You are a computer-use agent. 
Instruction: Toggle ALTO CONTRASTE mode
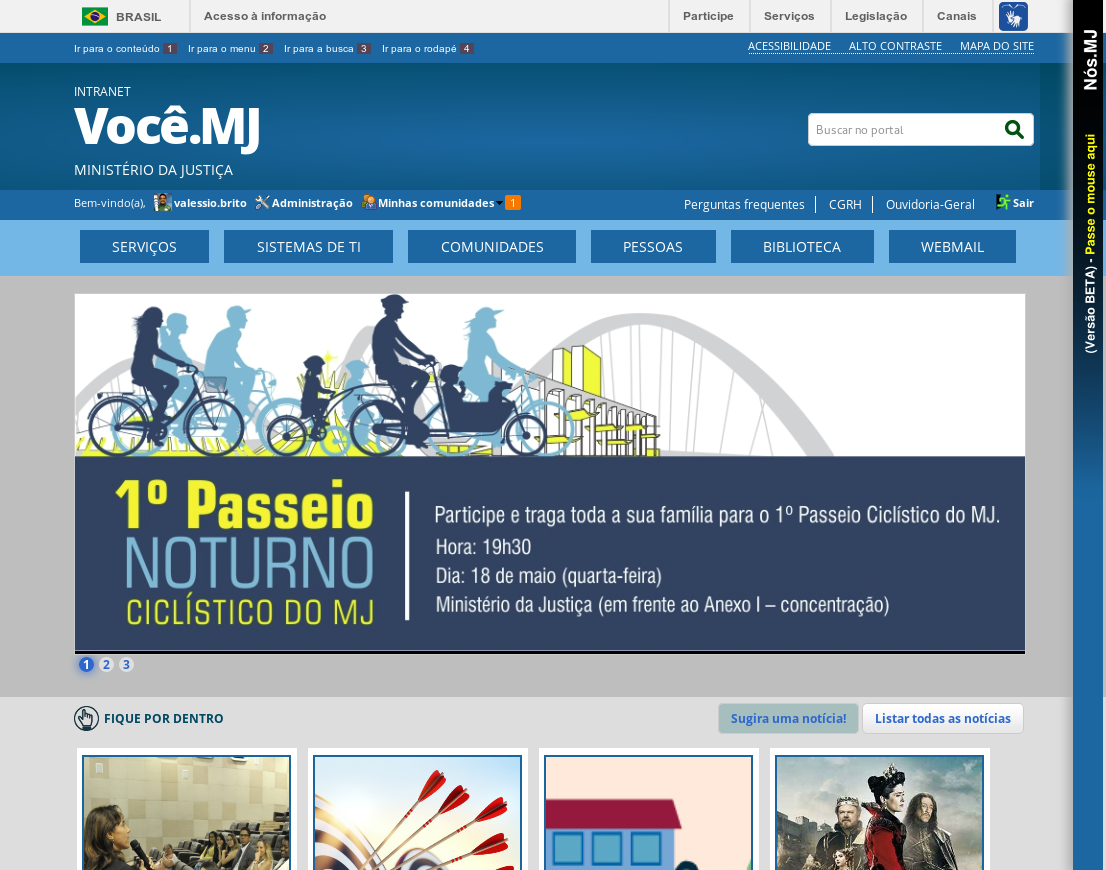[895, 47]
